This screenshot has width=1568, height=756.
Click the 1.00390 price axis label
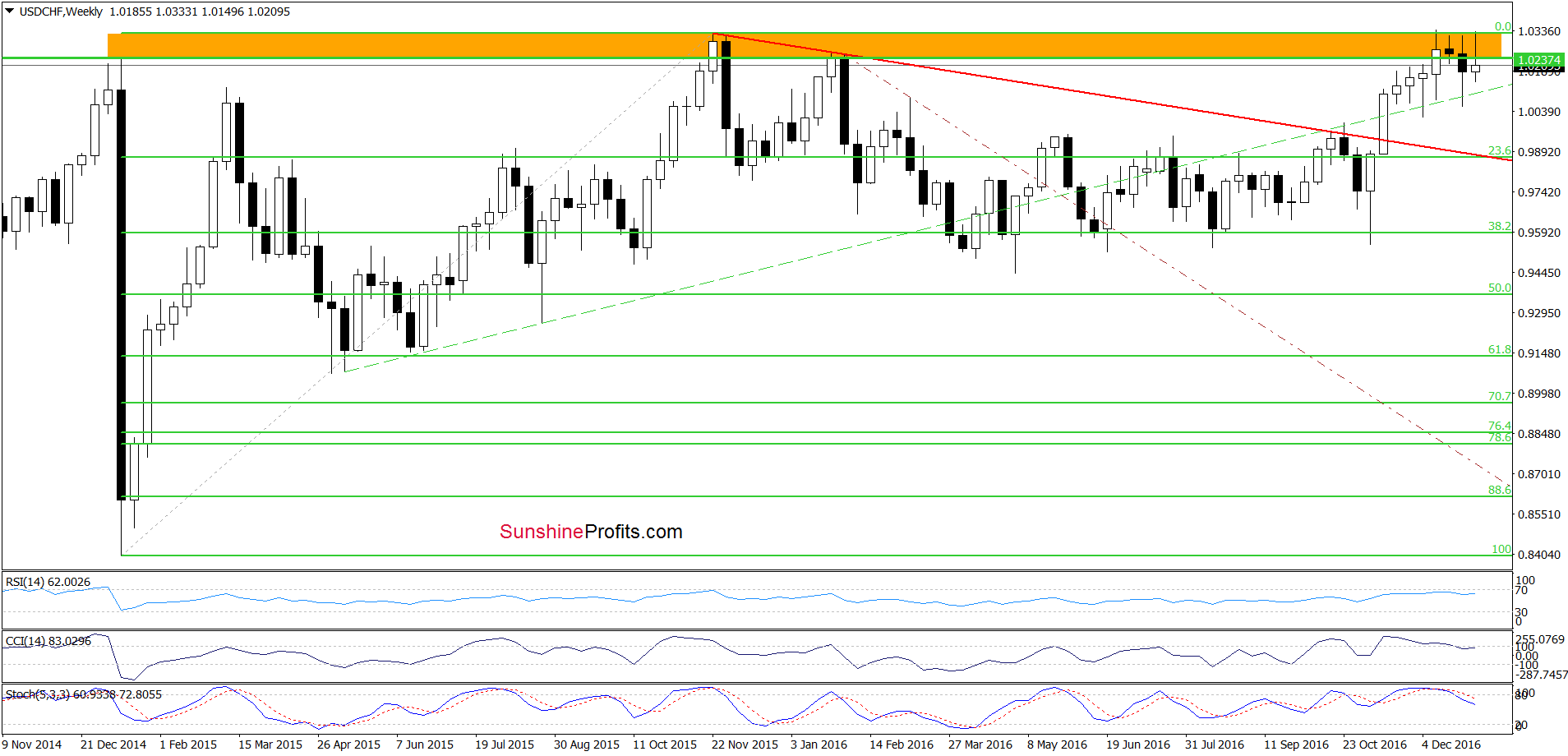1538,112
